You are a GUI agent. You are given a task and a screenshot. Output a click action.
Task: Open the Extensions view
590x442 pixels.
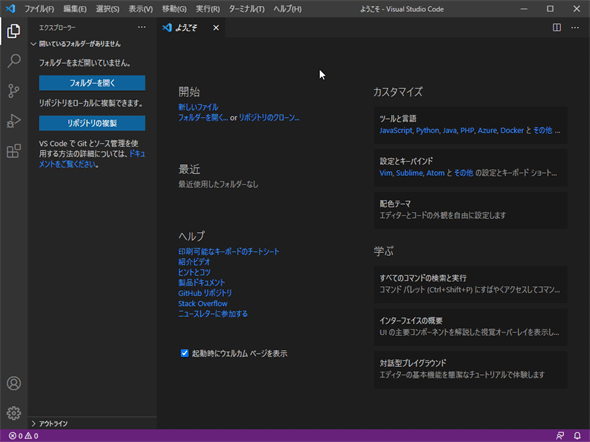point(14,151)
